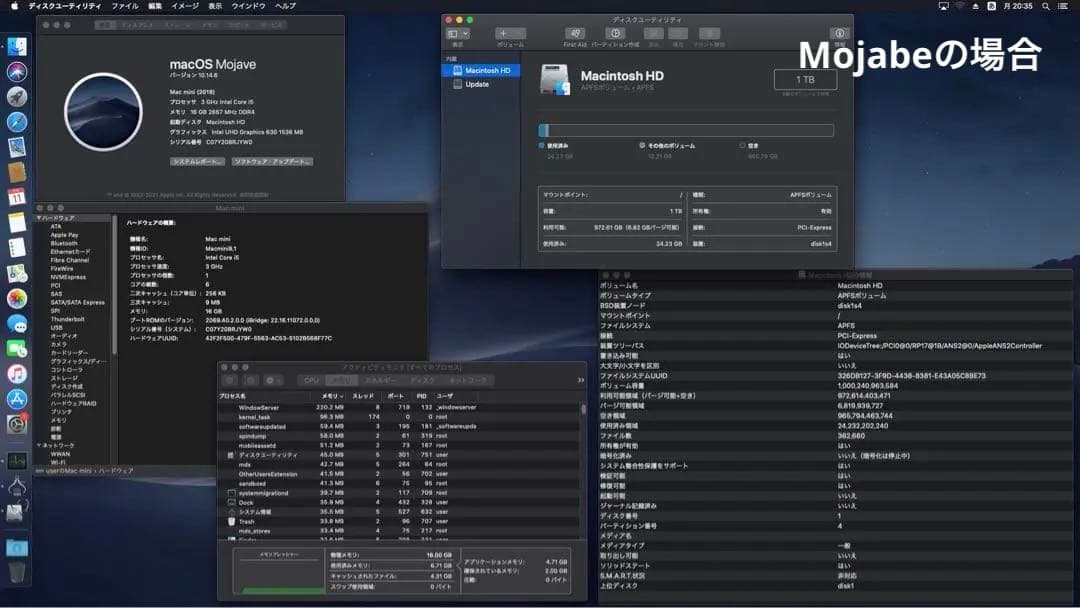Open the view options dropdown in Disk Utility
Viewport: 1080px width, 608px height.
pyautogui.click(x=461, y=32)
